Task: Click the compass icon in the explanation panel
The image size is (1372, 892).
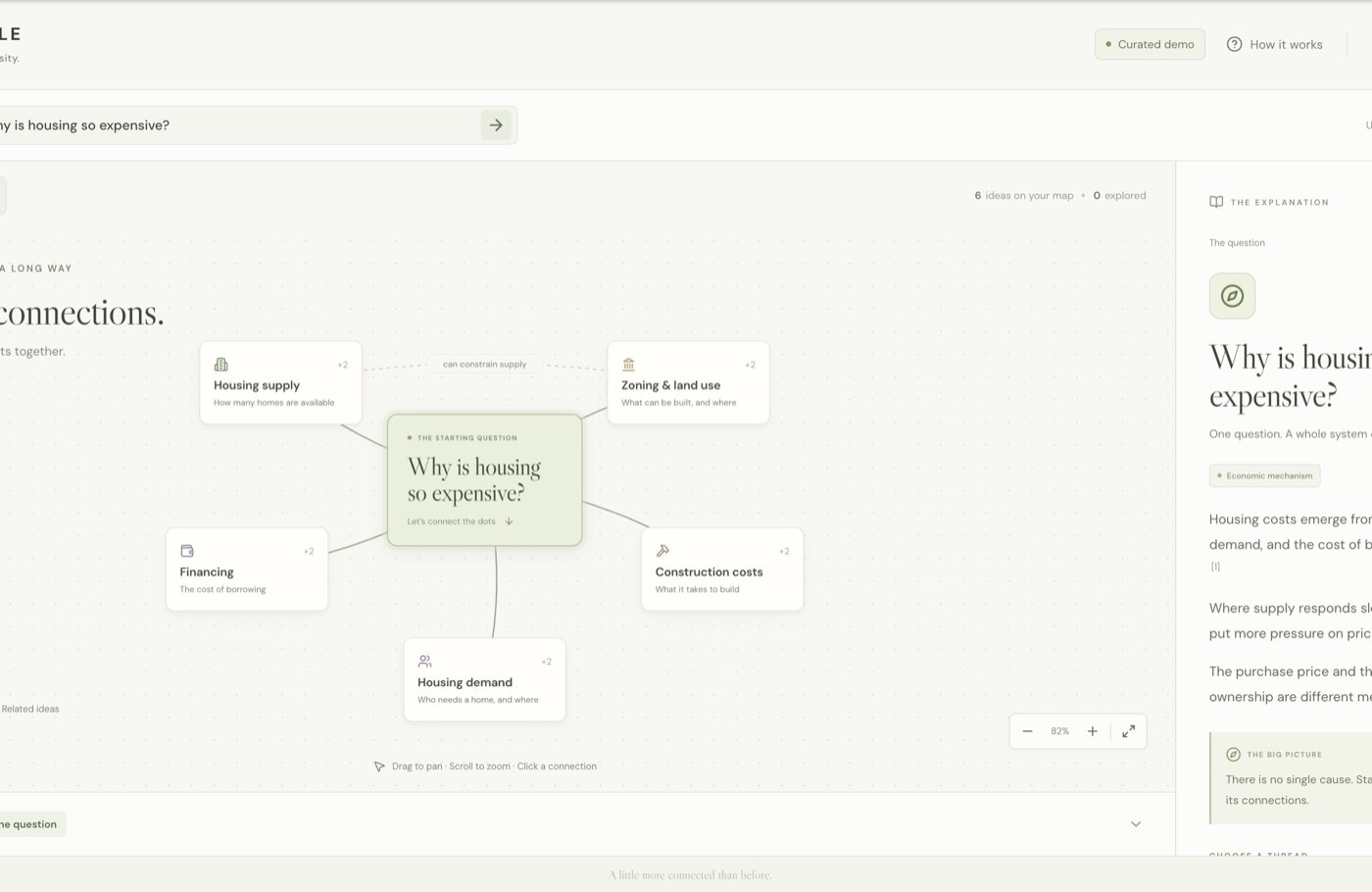Action: pyautogui.click(x=1232, y=296)
